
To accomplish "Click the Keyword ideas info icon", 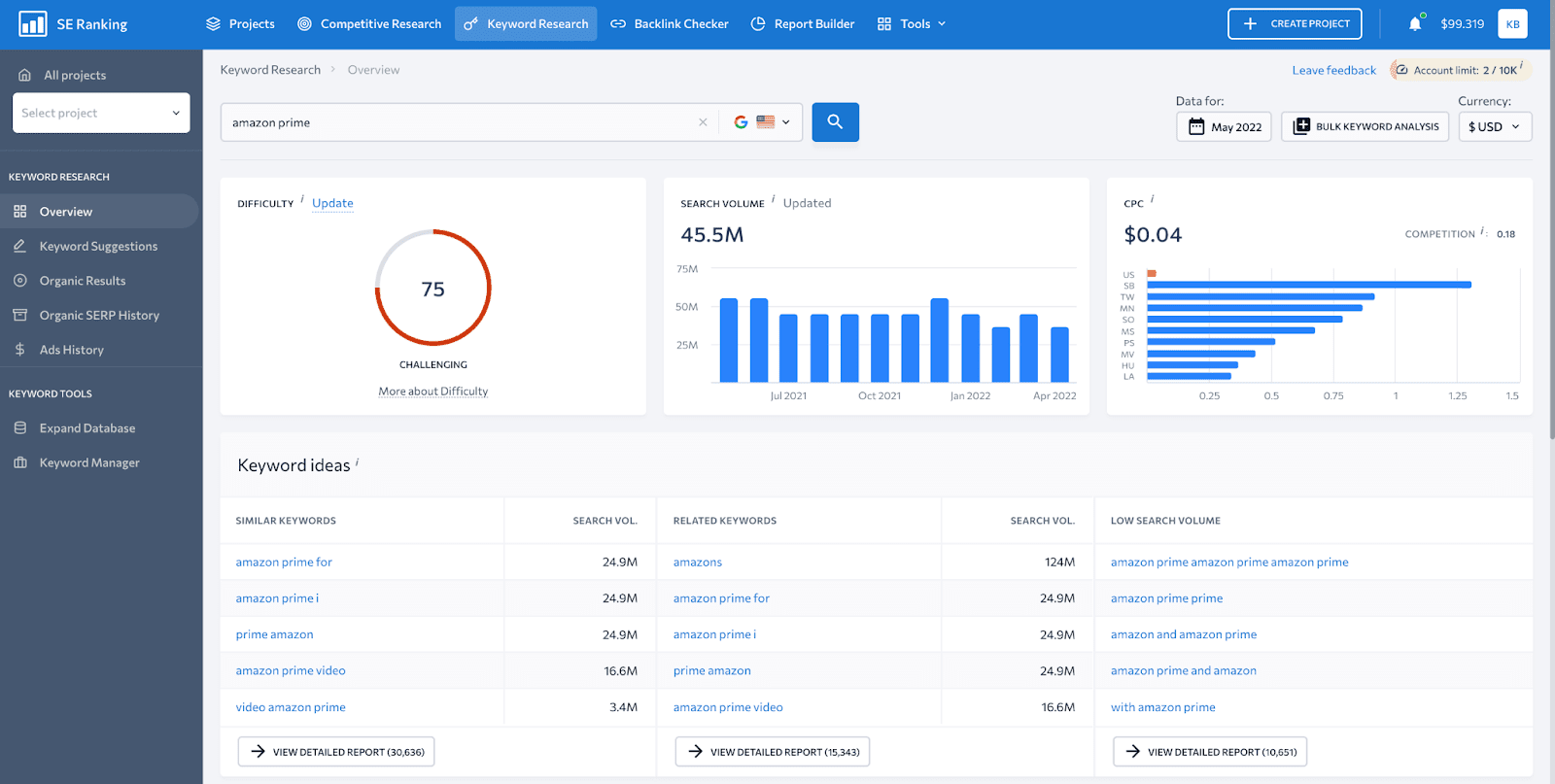I will tap(357, 462).
